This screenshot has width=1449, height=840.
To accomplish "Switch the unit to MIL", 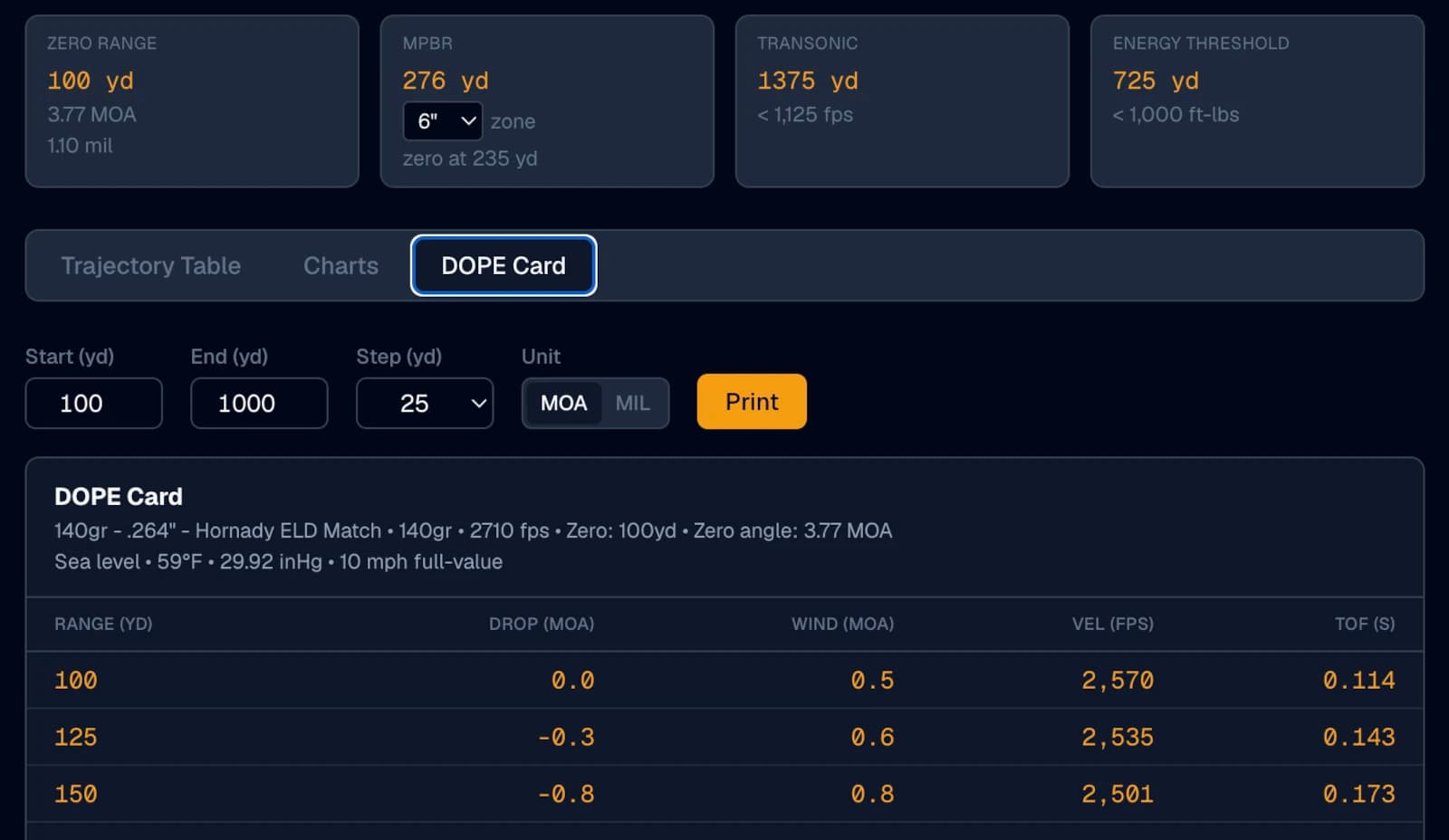I will click(x=633, y=403).
